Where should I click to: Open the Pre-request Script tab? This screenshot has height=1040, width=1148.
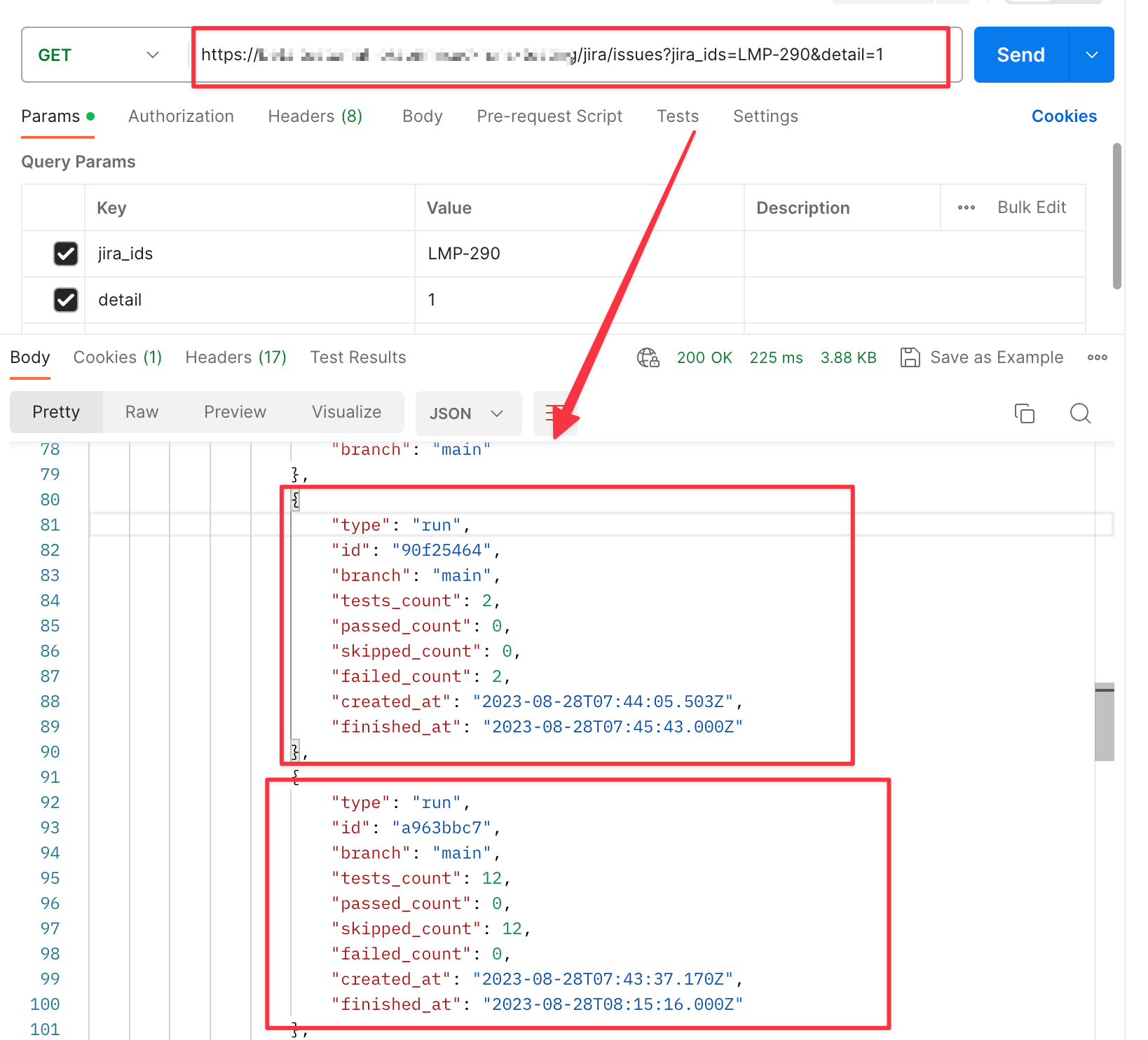pyautogui.click(x=549, y=116)
